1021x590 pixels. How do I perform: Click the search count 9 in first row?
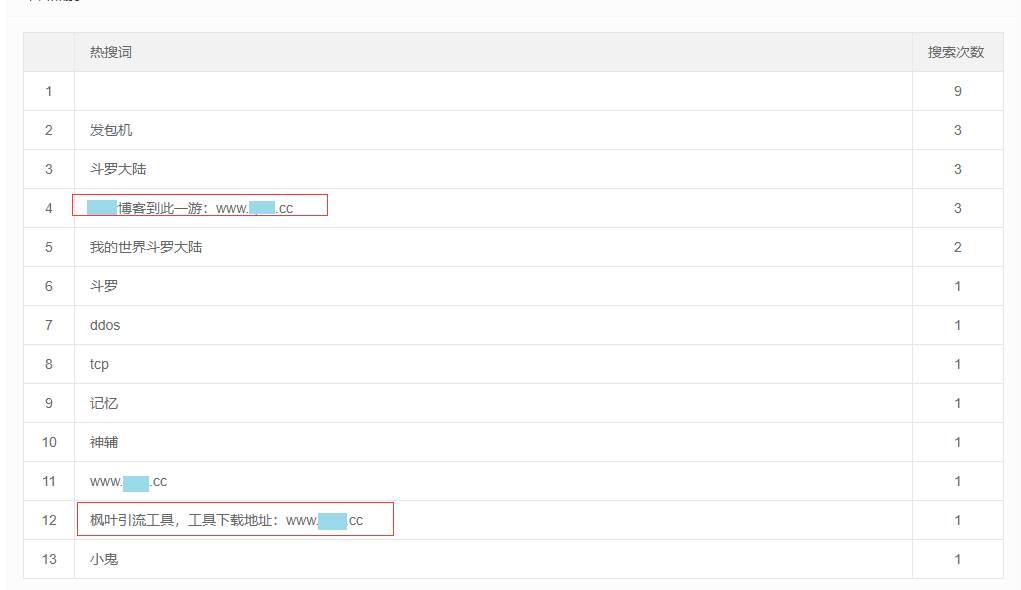[957, 91]
